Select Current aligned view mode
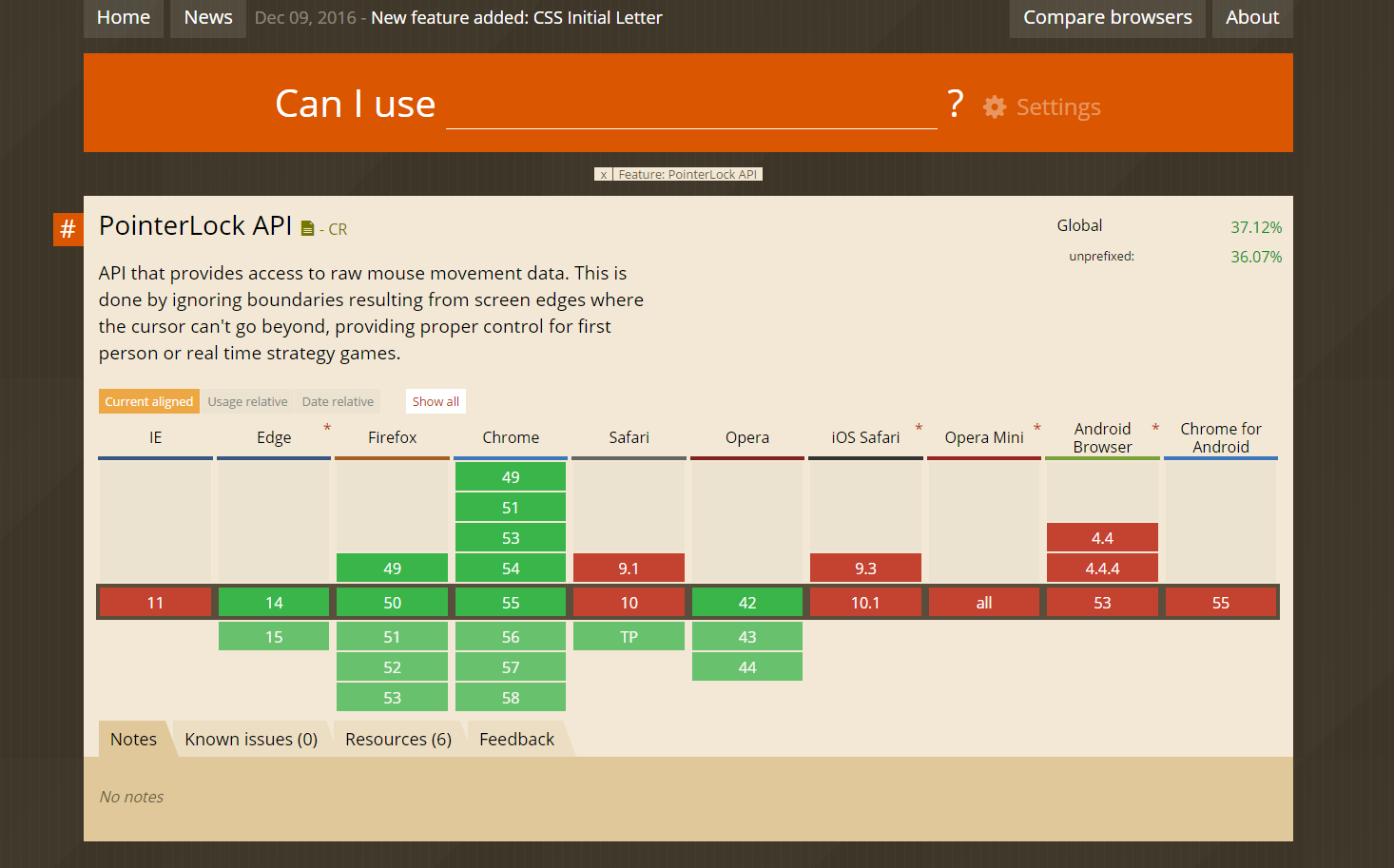Screen dimensions: 1394x868 pos(149,401)
